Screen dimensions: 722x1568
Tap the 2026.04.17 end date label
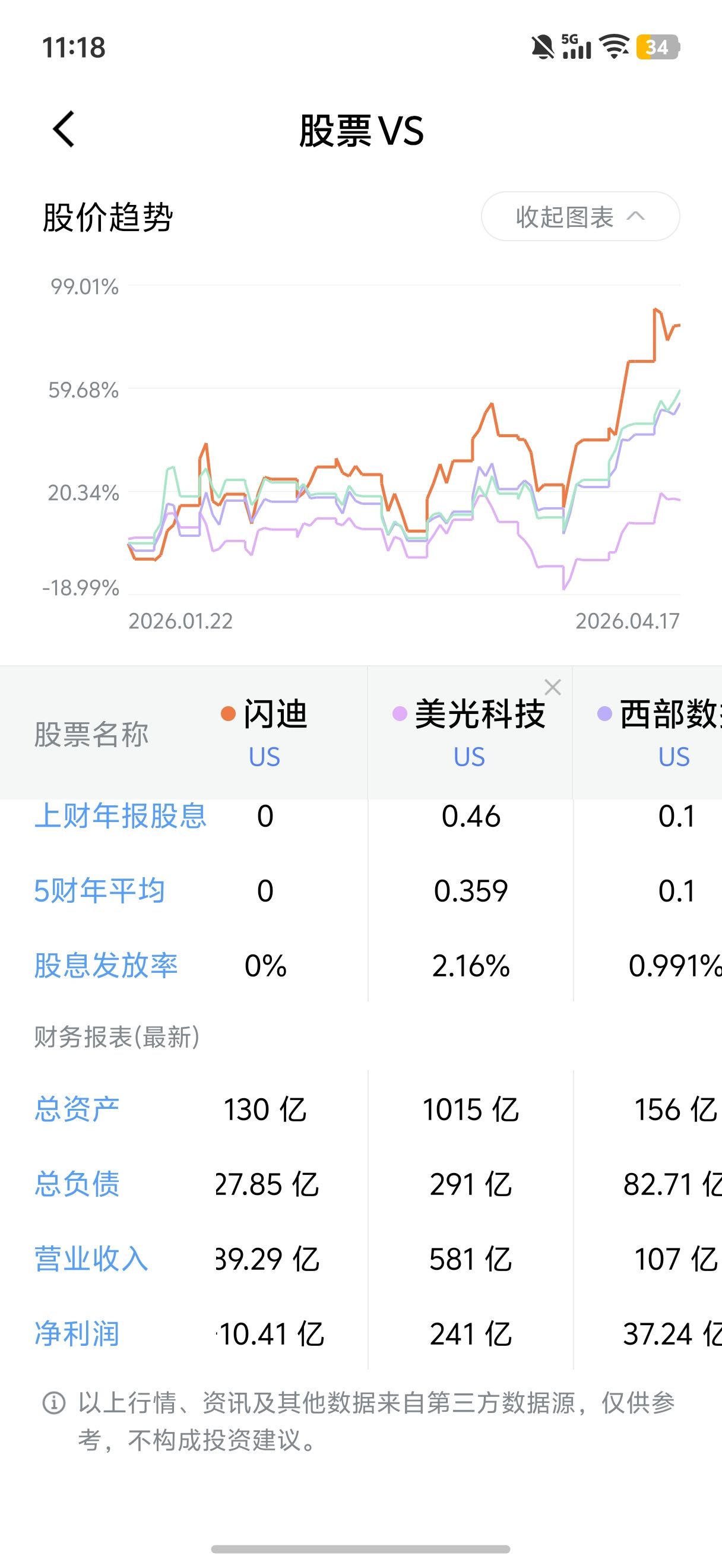pos(628,621)
